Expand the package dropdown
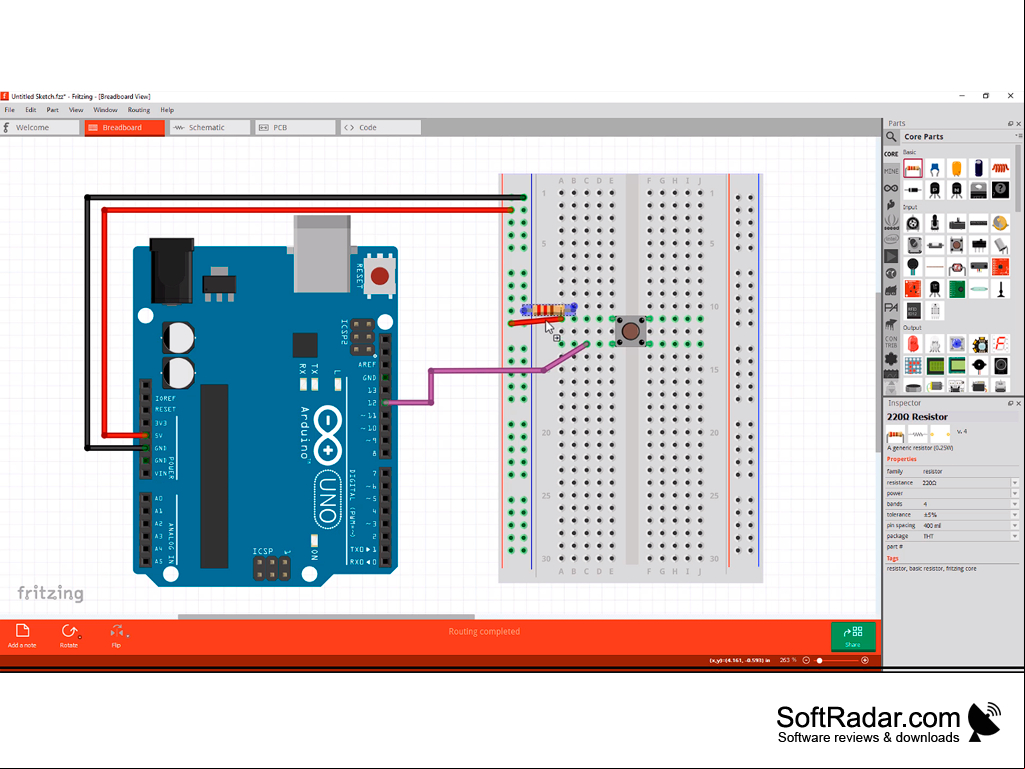 click(1015, 536)
